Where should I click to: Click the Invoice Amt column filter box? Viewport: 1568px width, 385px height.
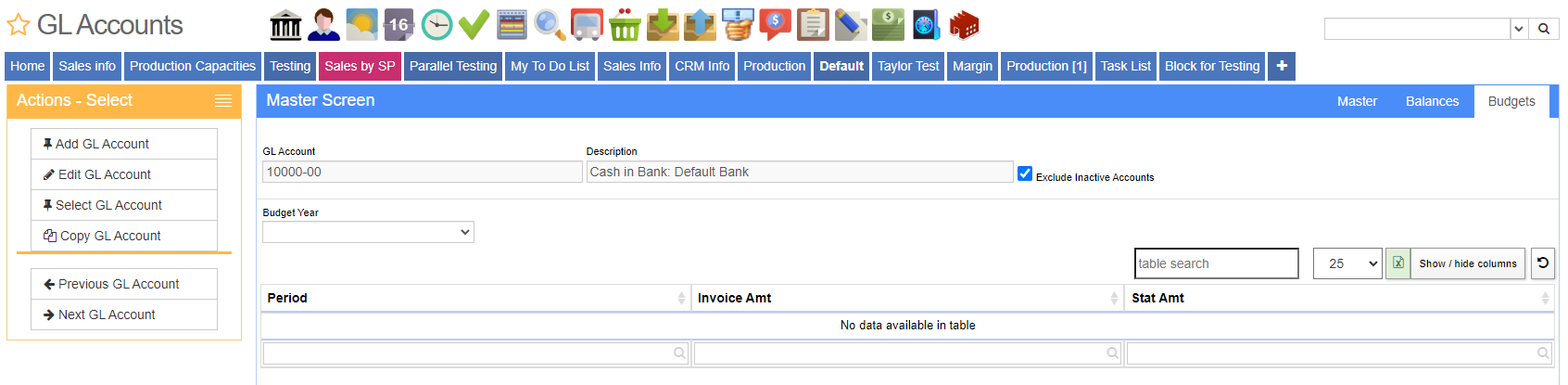point(907,353)
